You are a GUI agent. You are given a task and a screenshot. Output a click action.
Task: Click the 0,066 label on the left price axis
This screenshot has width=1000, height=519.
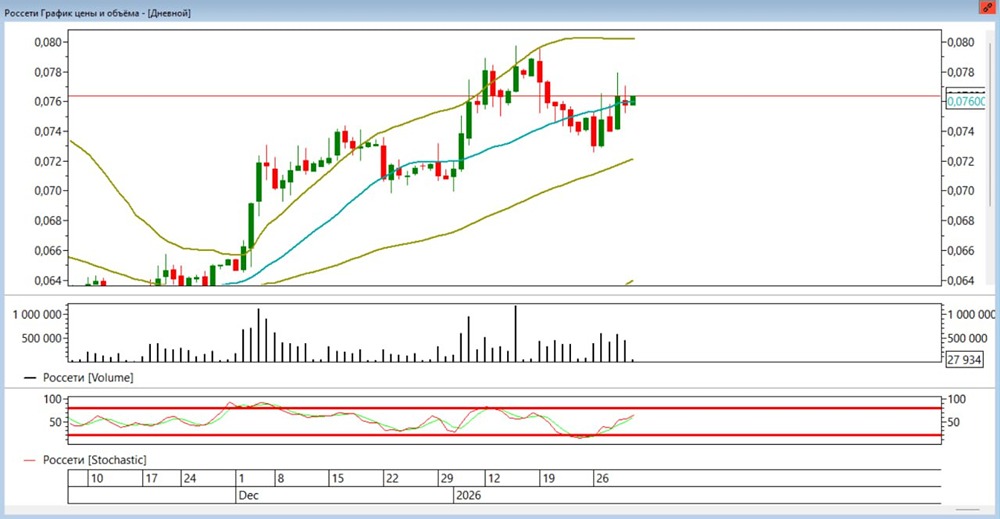pos(48,251)
